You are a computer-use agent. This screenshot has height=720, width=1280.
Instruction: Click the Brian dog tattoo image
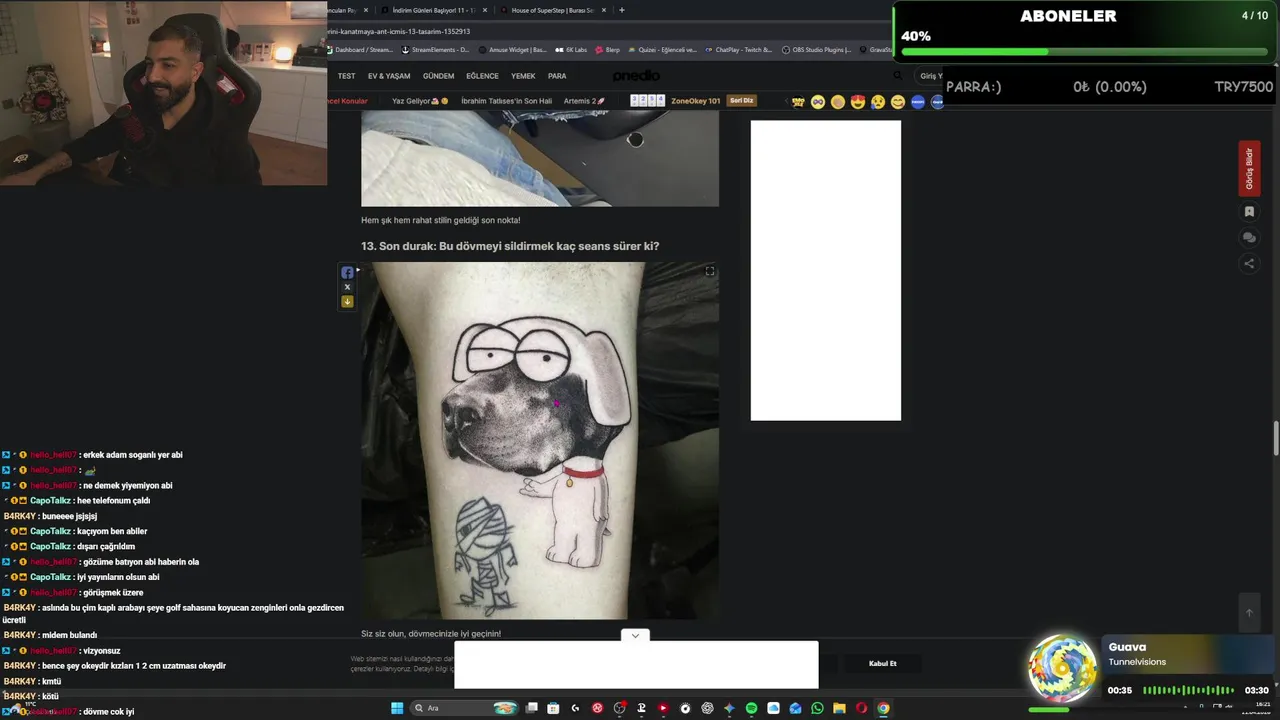click(x=540, y=440)
